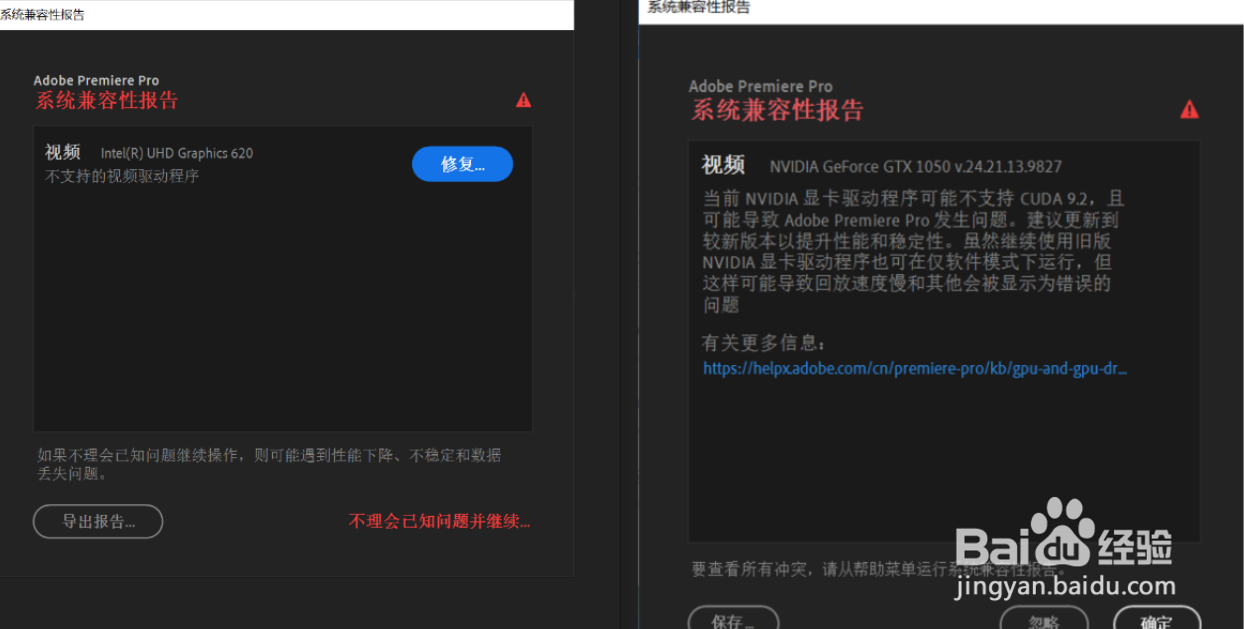Open the helpx.adobe.com GPU driver link
The image size is (1244, 629).
(914, 368)
